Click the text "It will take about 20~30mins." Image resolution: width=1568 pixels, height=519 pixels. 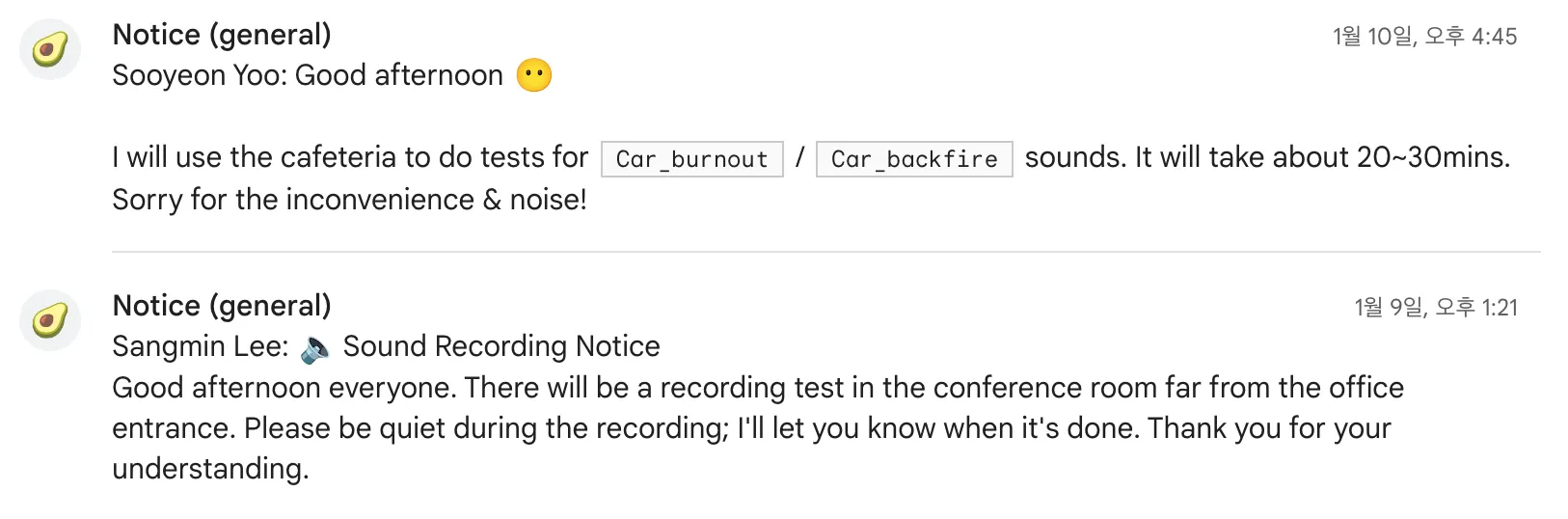[x=1321, y=157]
